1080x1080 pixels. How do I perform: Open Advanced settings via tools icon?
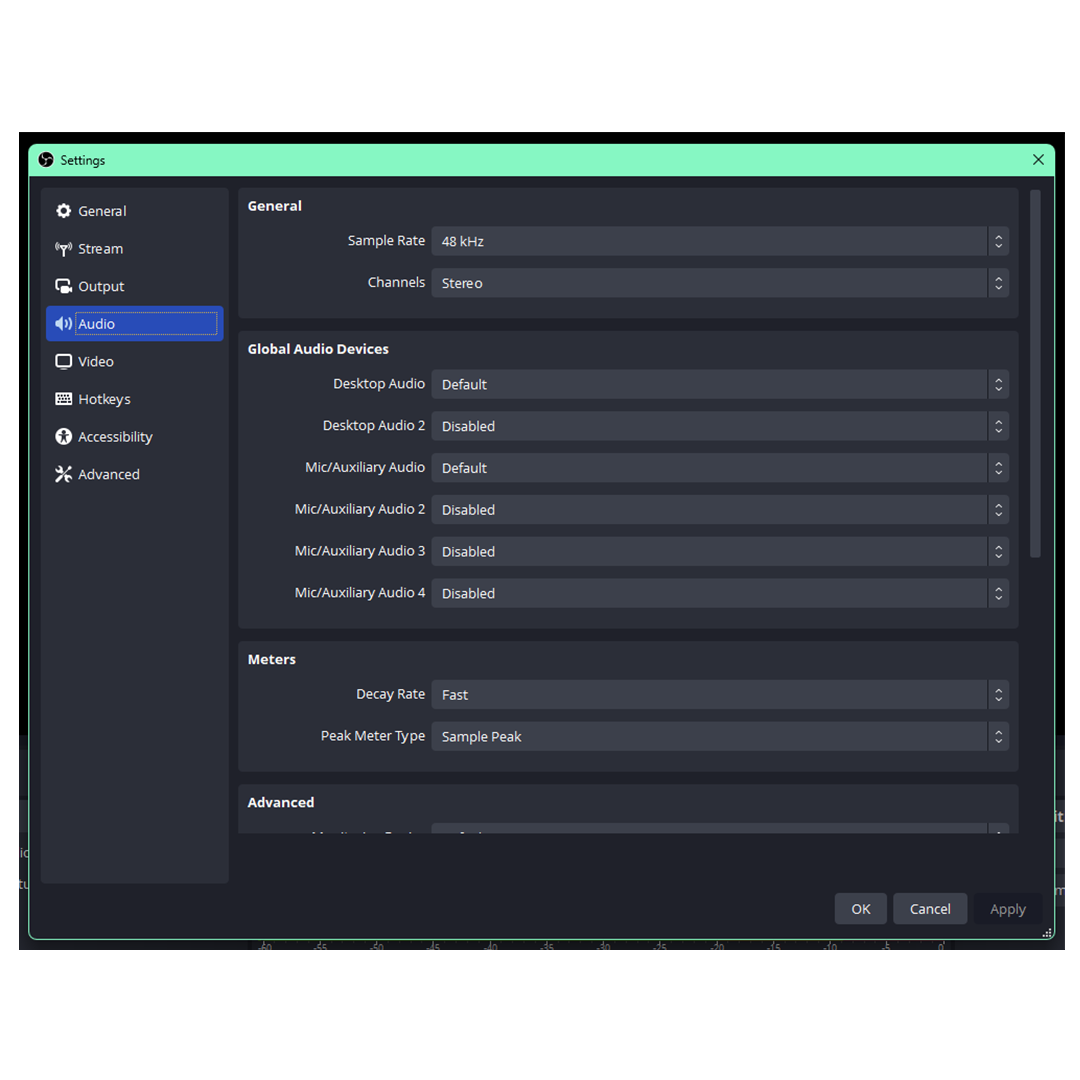pos(62,473)
